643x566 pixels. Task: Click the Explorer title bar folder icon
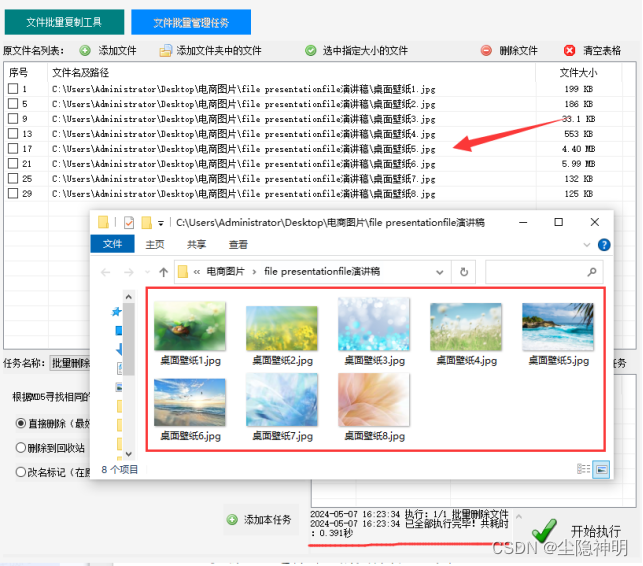coord(103,222)
